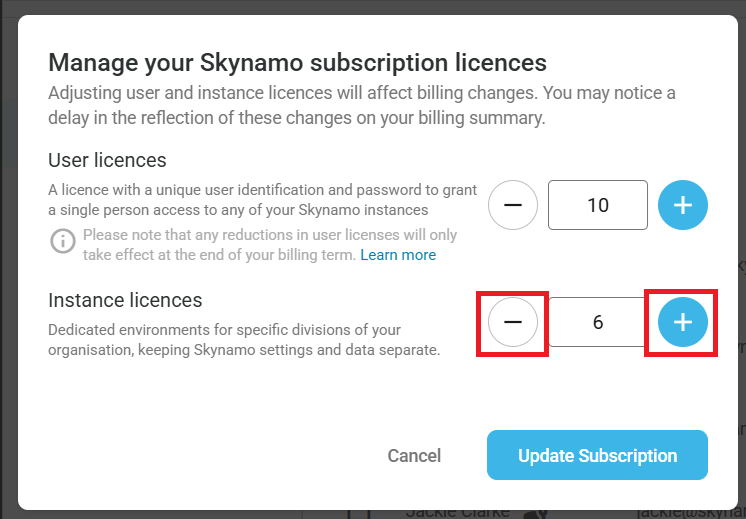Cancel the subscription changes
Viewport: 746px width, 519px height.
click(414, 456)
